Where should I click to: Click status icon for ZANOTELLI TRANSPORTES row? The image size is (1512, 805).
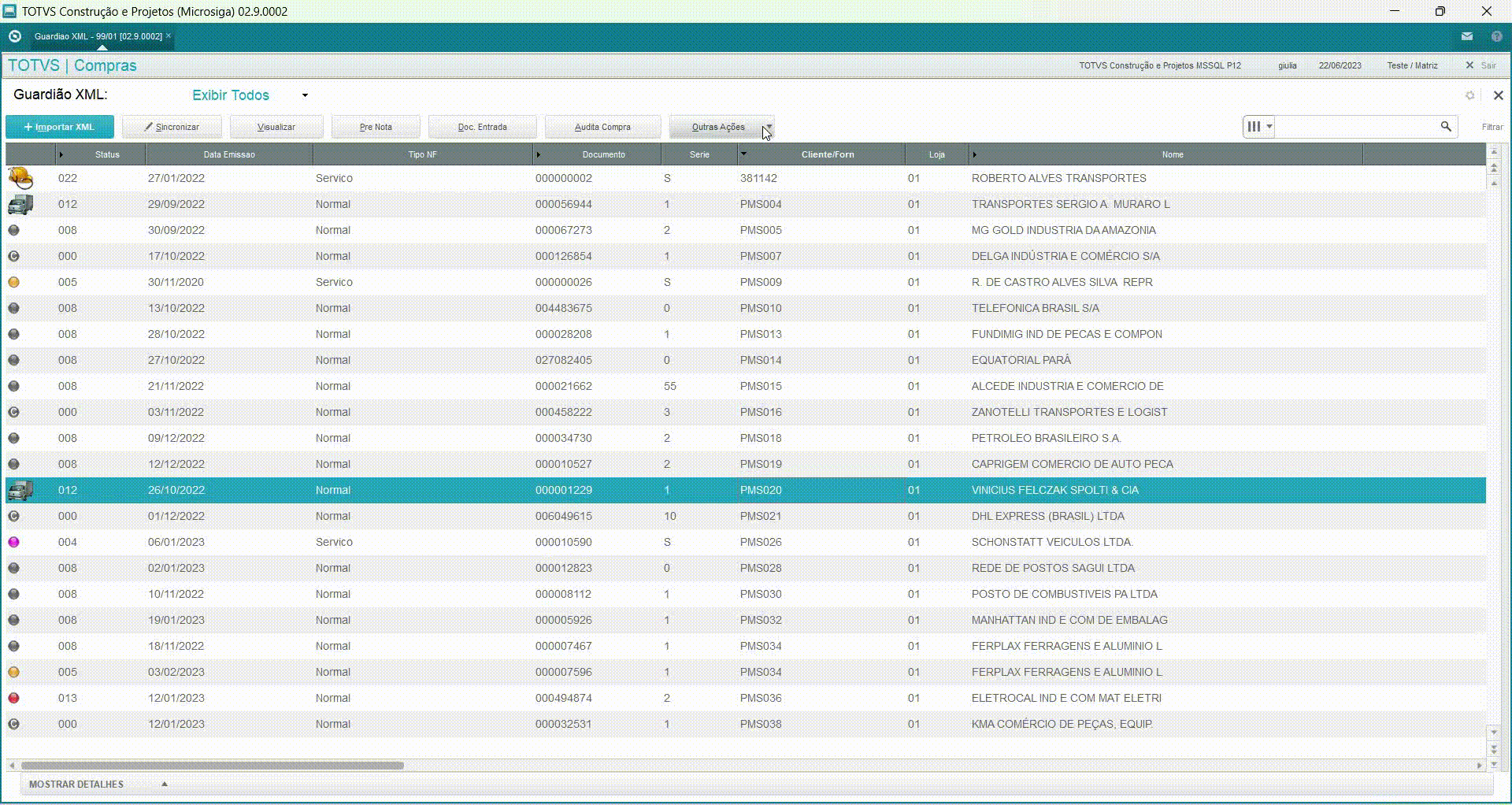[13, 412]
